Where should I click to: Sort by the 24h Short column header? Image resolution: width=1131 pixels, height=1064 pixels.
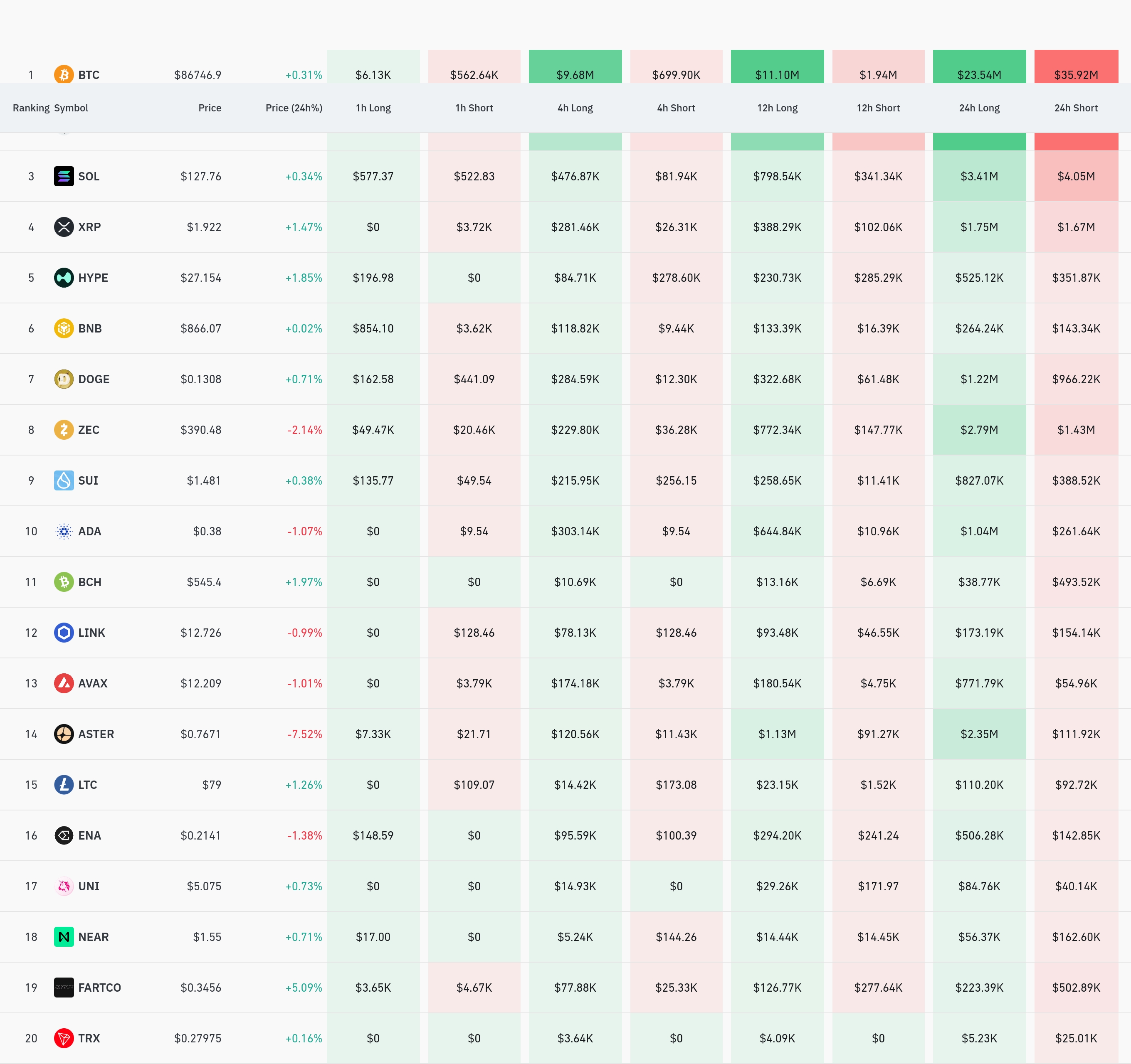[x=1075, y=108]
